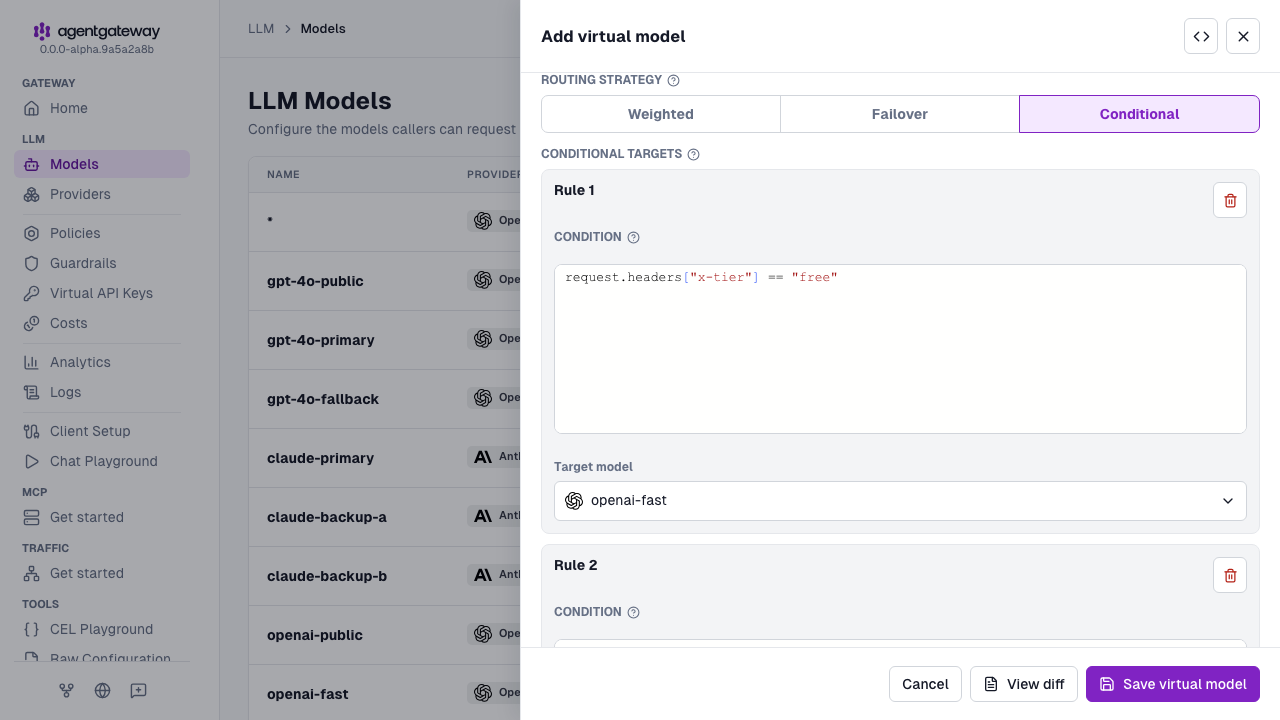The width and height of the screenshot is (1280, 720).
Task: Open Chat Playground in sidebar
Action: 102,461
